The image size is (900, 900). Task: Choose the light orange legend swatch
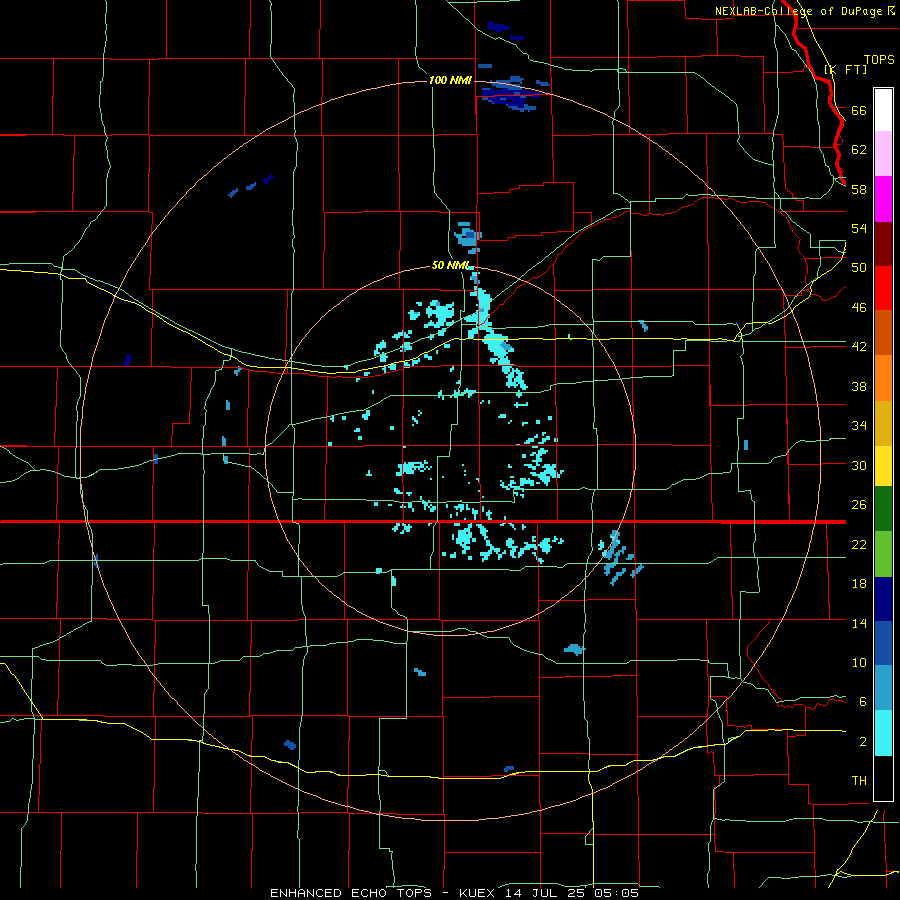pos(883,378)
